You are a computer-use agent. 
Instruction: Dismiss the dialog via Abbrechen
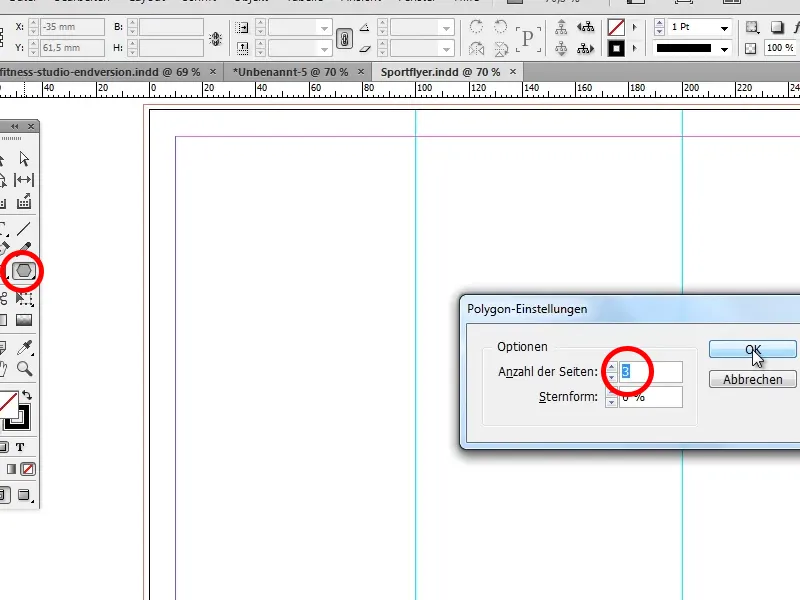pos(752,379)
